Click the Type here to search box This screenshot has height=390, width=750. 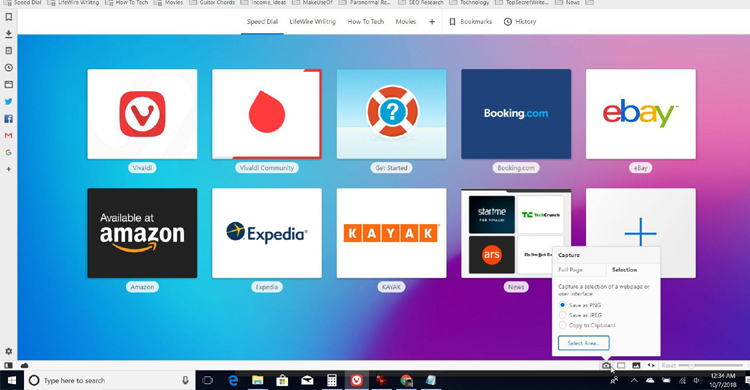109,380
